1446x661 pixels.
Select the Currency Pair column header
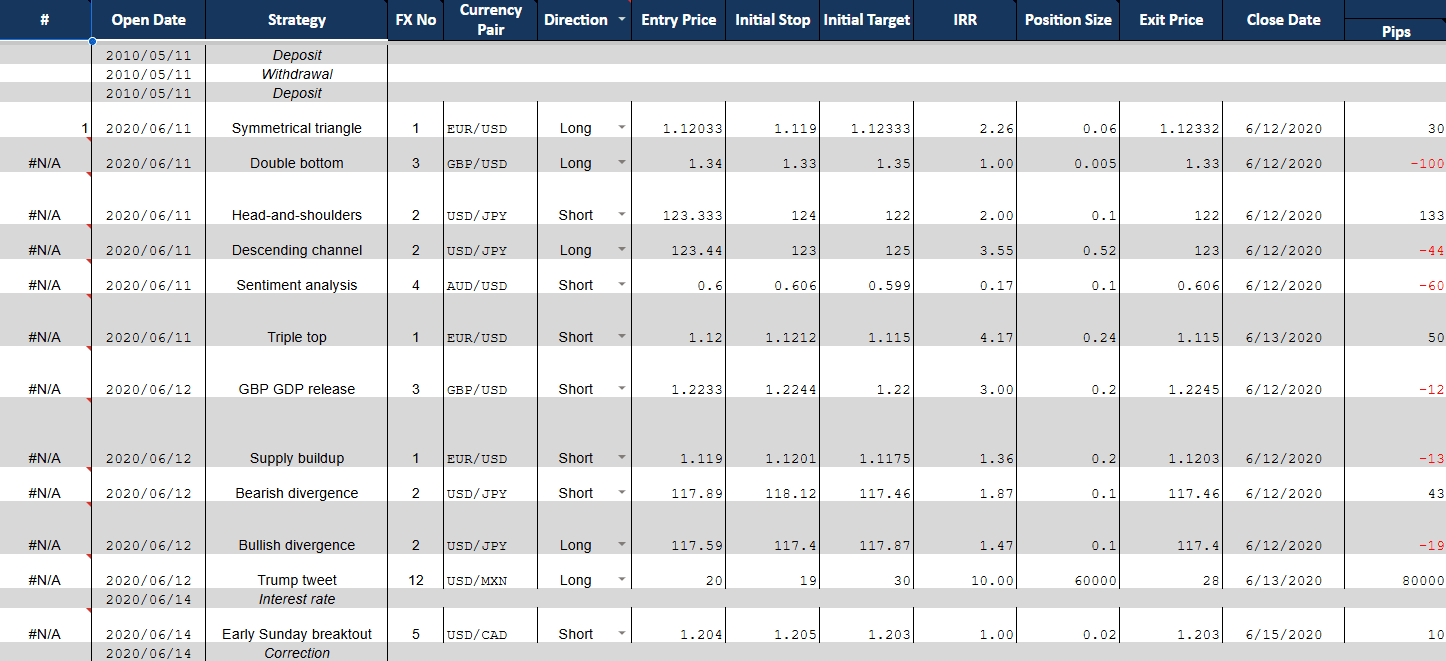(491, 20)
